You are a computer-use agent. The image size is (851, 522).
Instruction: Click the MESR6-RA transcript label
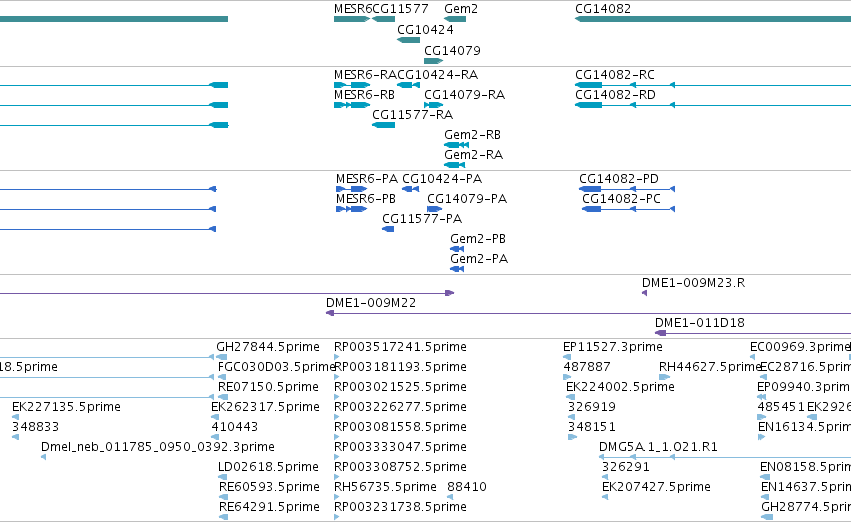(365, 75)
